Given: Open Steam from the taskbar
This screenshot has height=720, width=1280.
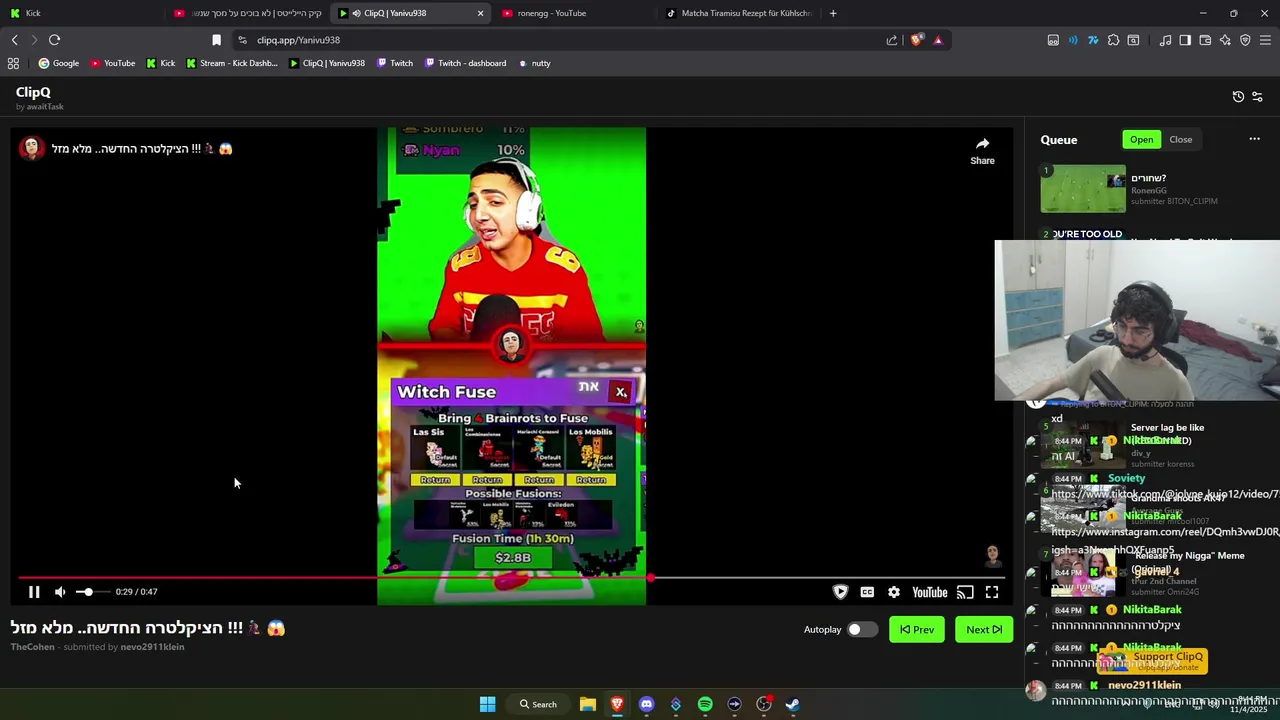Looking at the screenshot, I should pyautogui.click(x=793, y=704).
